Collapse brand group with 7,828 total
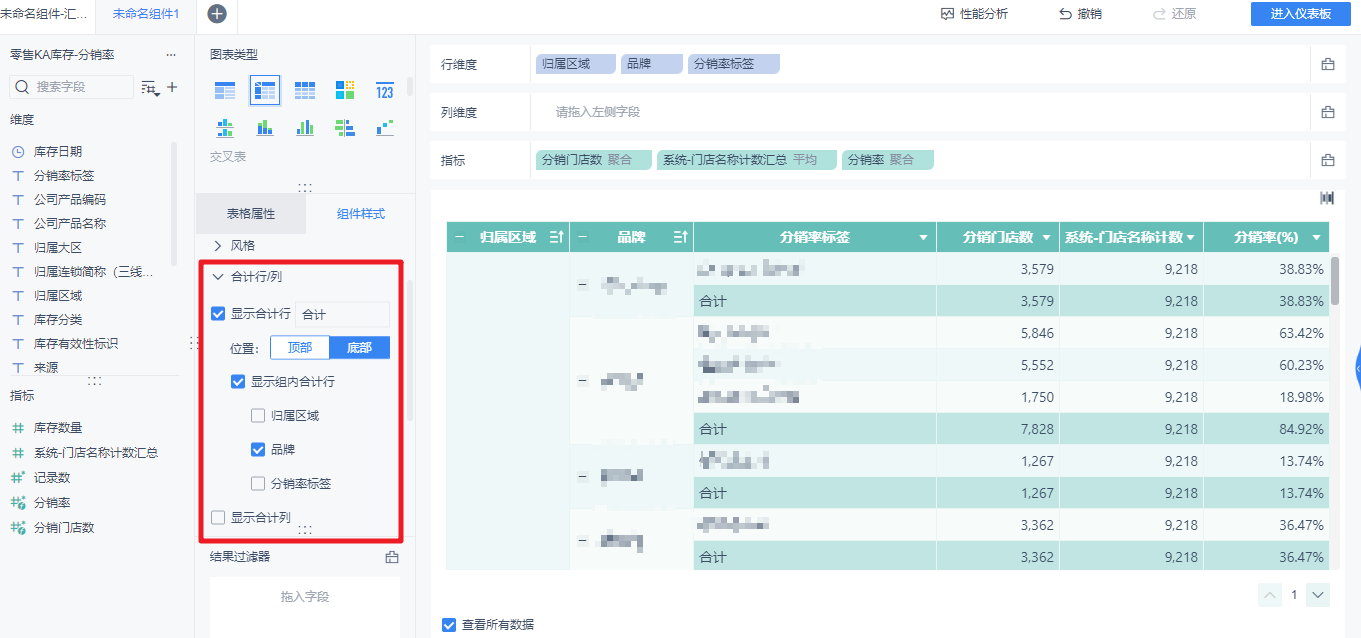 (x=583, y=381)
